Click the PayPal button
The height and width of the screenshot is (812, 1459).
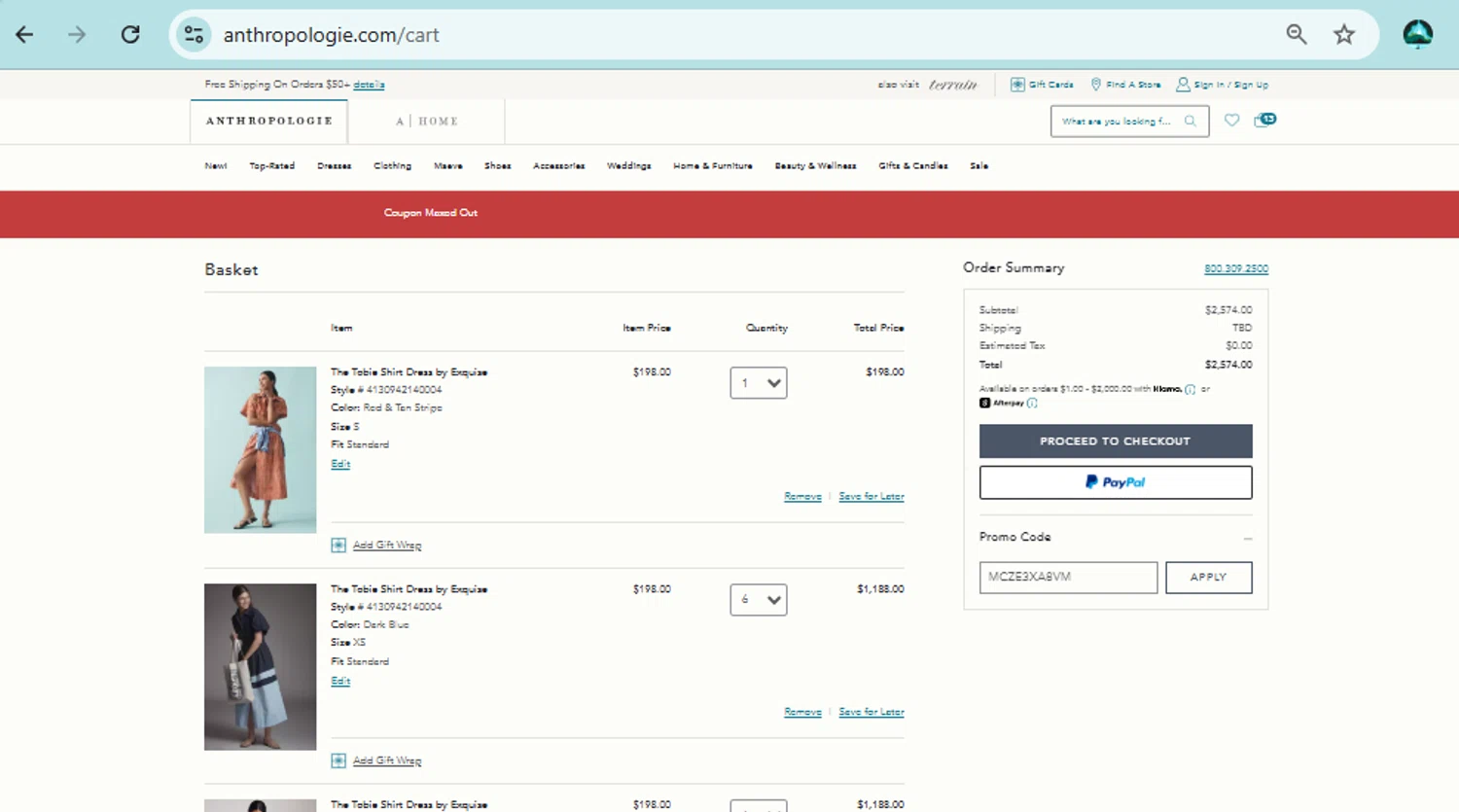point(1116,482)
